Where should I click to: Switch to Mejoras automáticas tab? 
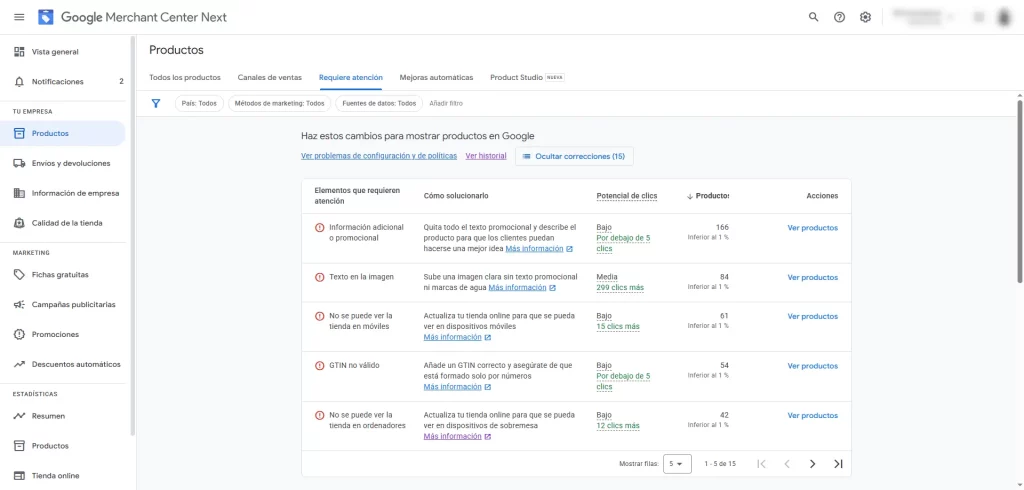(436, 77)
